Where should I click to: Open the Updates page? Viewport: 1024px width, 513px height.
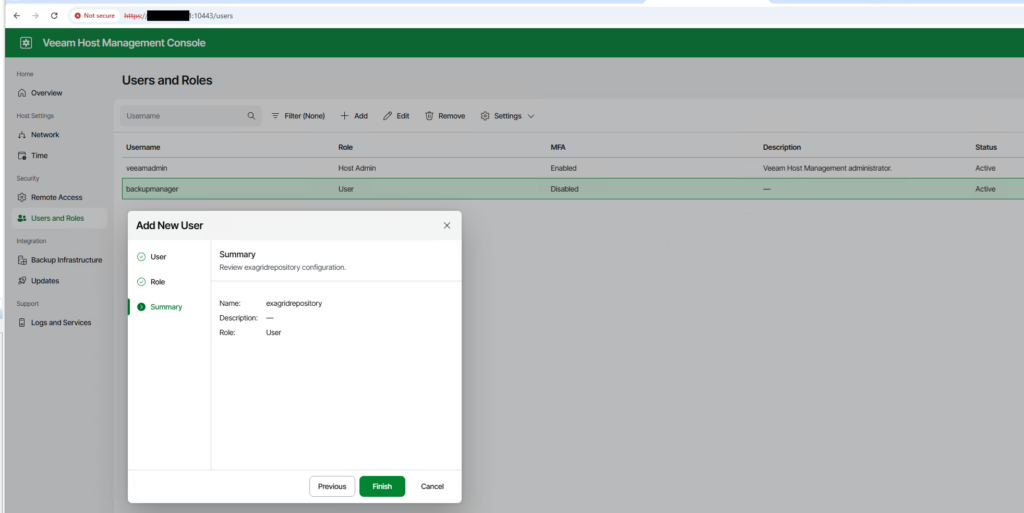coord(44,281)
